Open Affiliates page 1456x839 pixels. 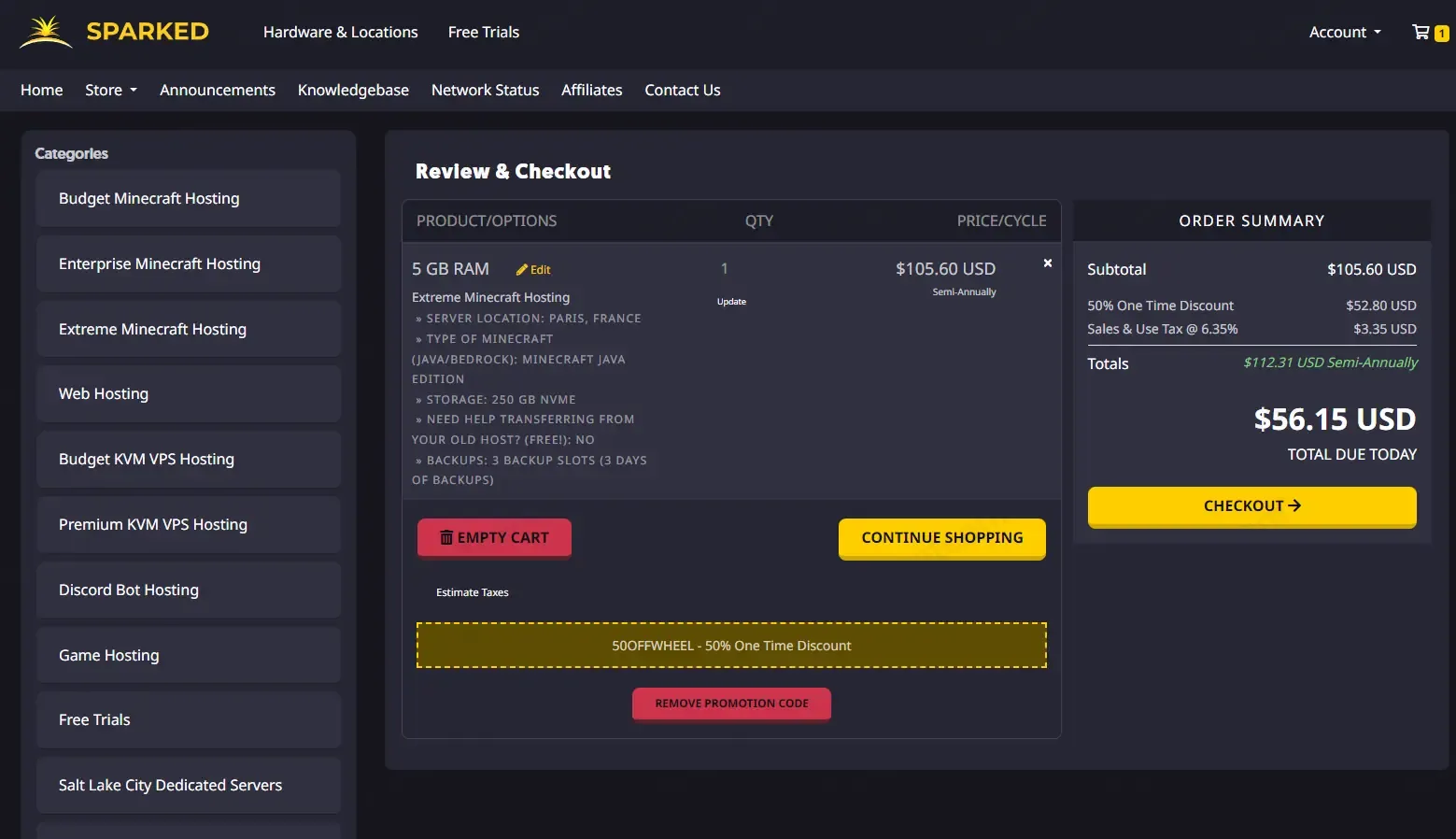[x=592, y=90]
